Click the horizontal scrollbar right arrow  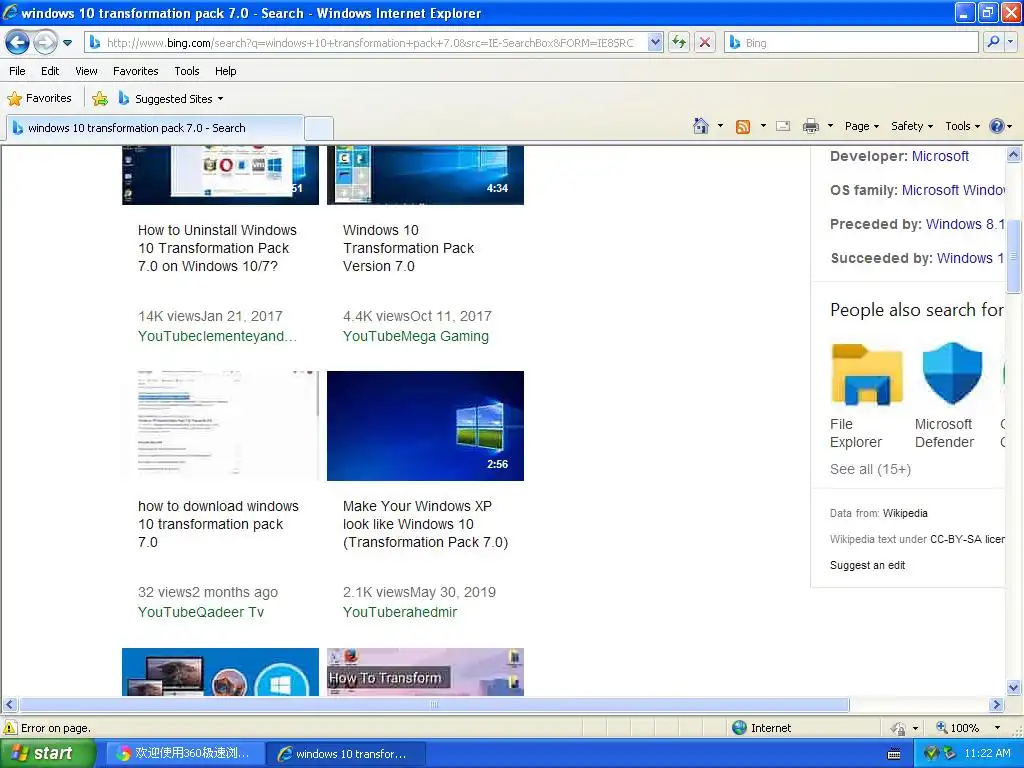point(996,705)
